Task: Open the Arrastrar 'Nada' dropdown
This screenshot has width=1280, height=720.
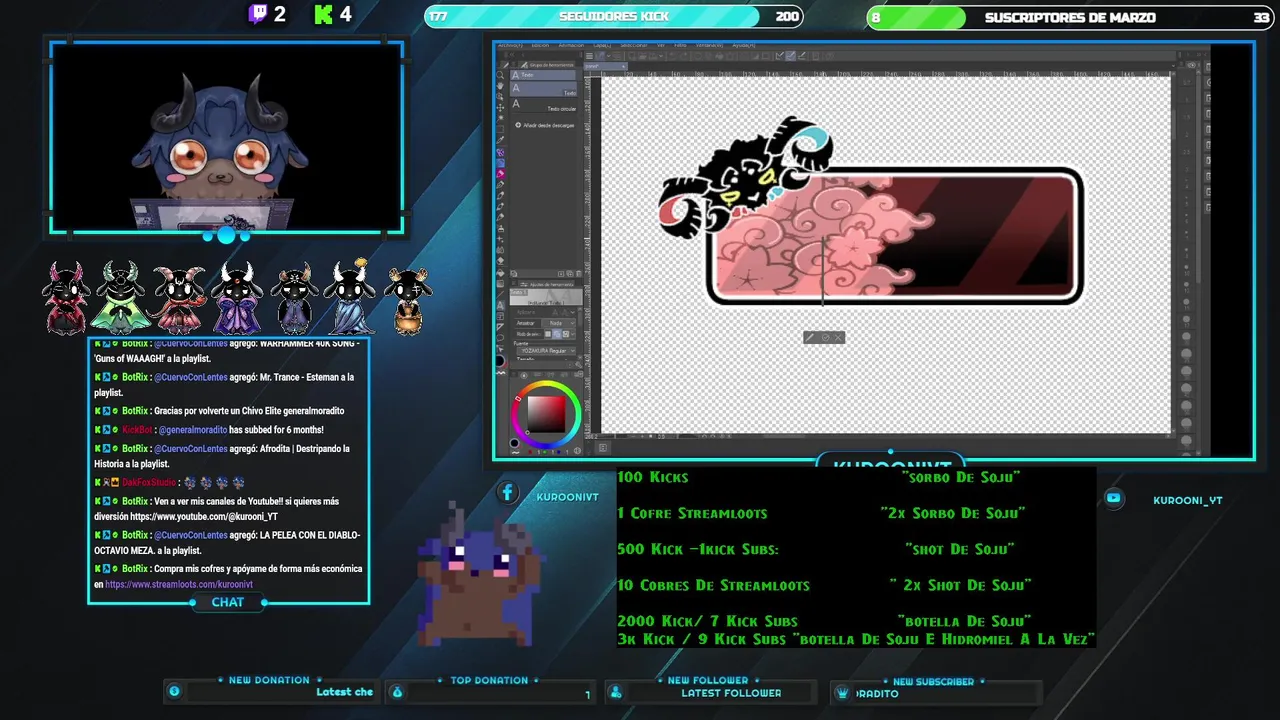Action: [x=558, y=323]
